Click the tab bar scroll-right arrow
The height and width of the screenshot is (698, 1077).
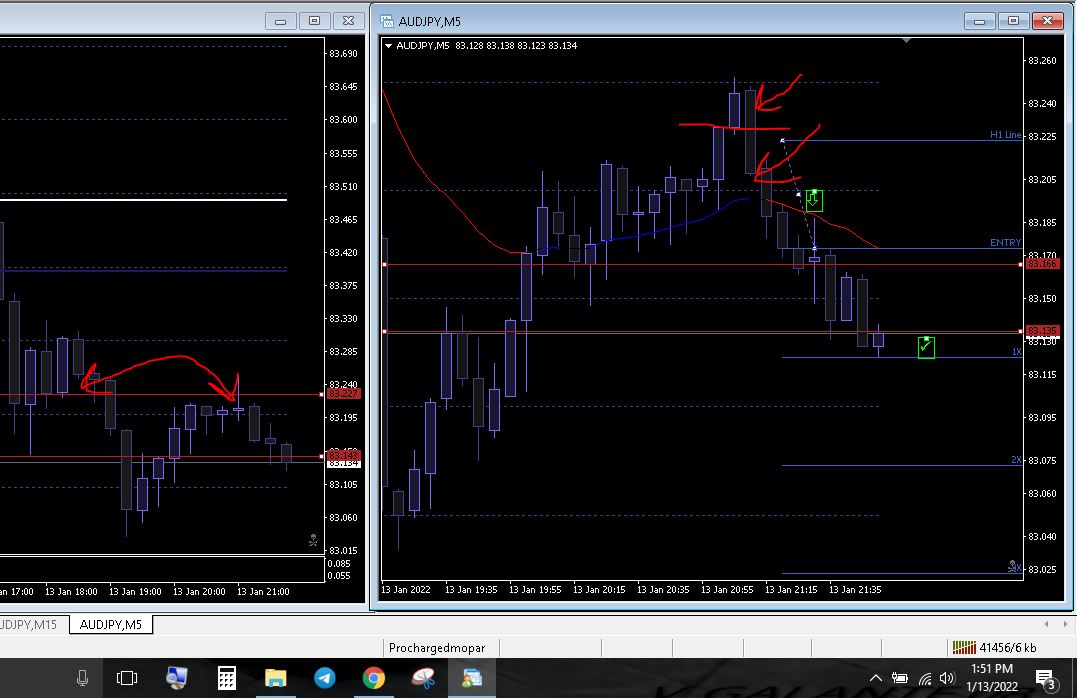click(x=1065, y=624)
